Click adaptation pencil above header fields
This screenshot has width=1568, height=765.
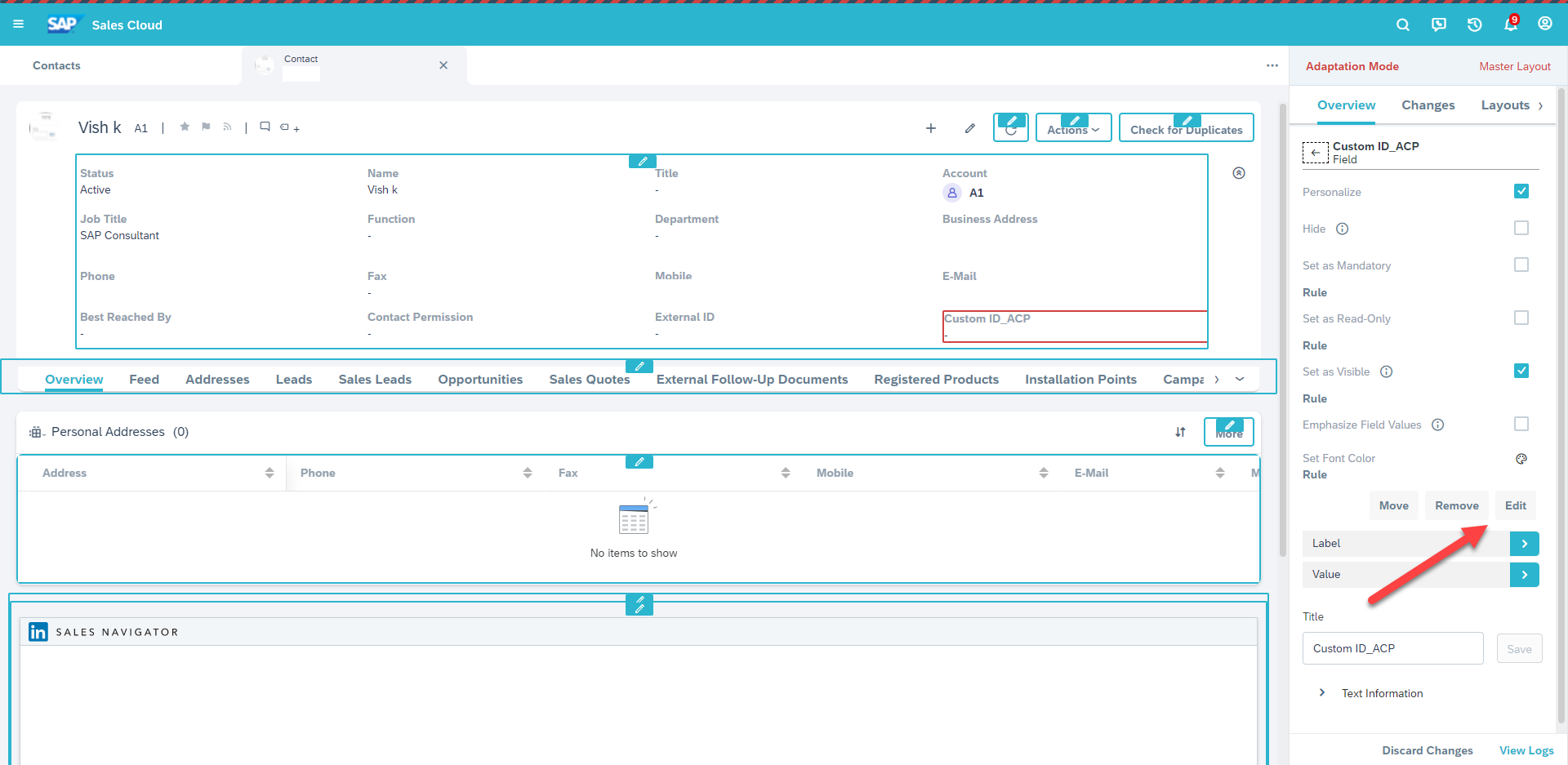643,161
